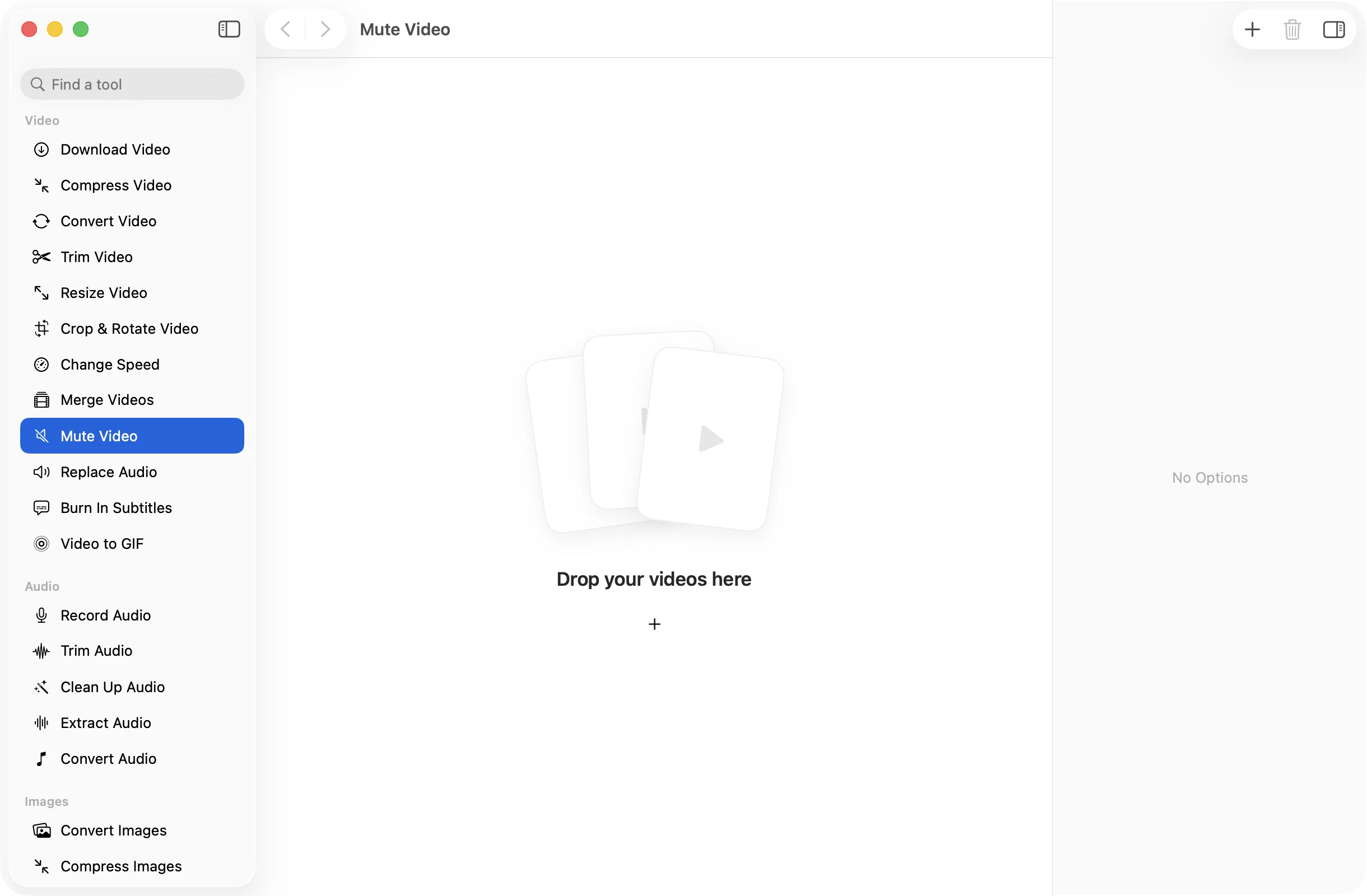Screen dimensions: 1367x896
Task: Go forward with the right chevron
Action: coord(325,29)
